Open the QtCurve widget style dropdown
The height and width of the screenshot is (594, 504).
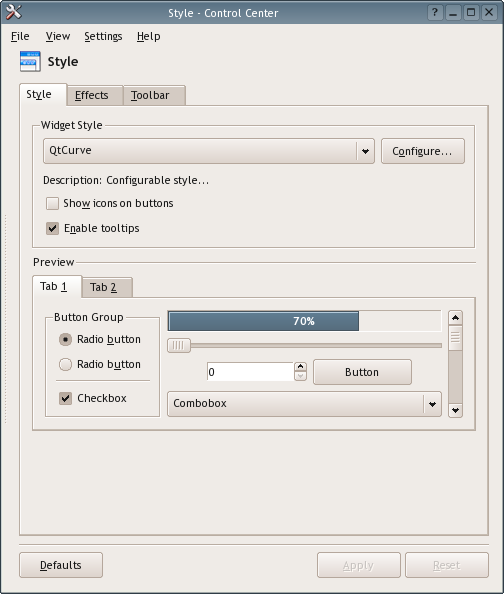point(209,151)
